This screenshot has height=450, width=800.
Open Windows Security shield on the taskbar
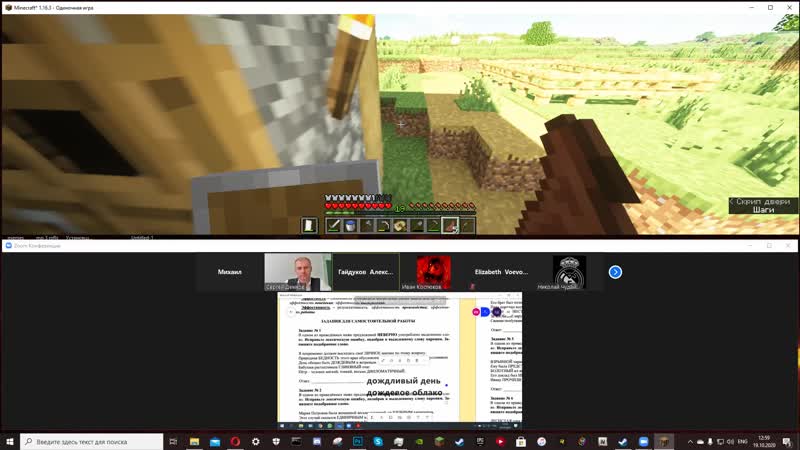(x=276, y=441)
